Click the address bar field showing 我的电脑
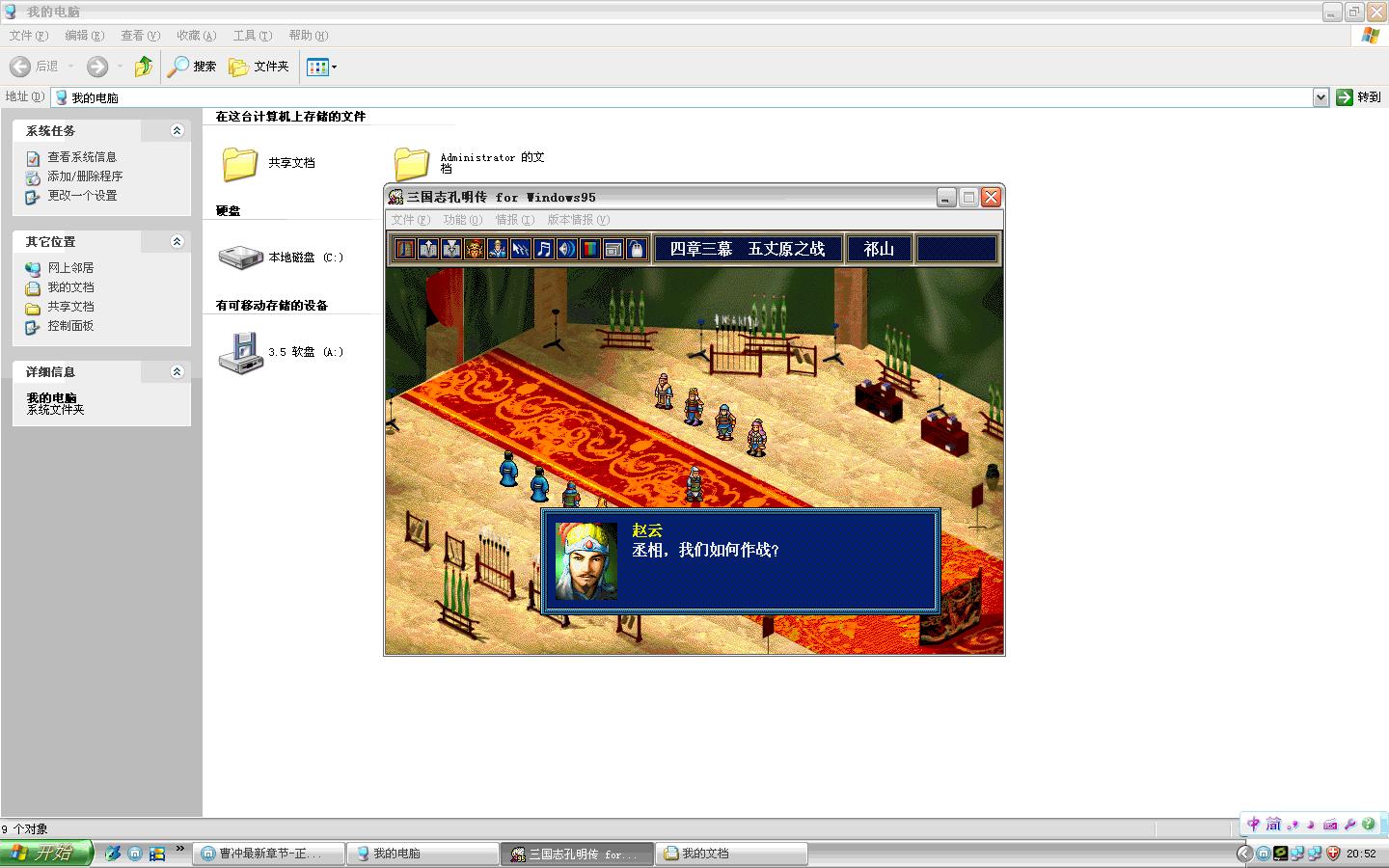 point(682,97)
